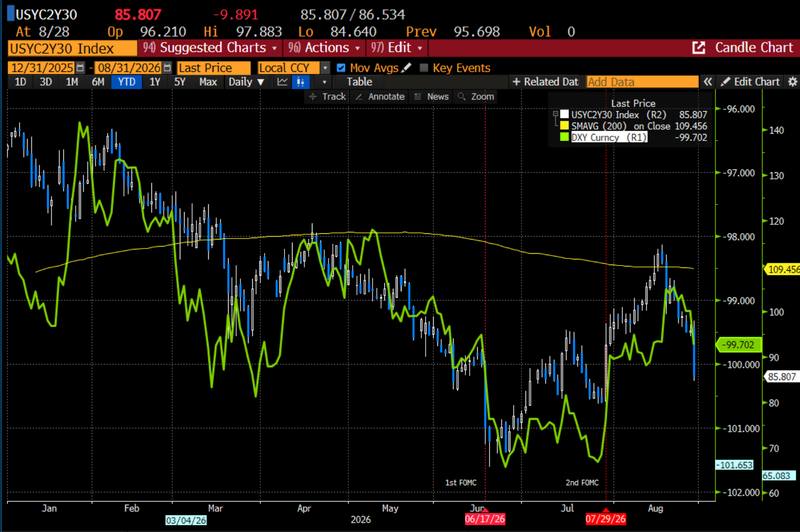Select the SMAVG (200) on Close legend entry

pyautogui.click(x=620, y=125)
